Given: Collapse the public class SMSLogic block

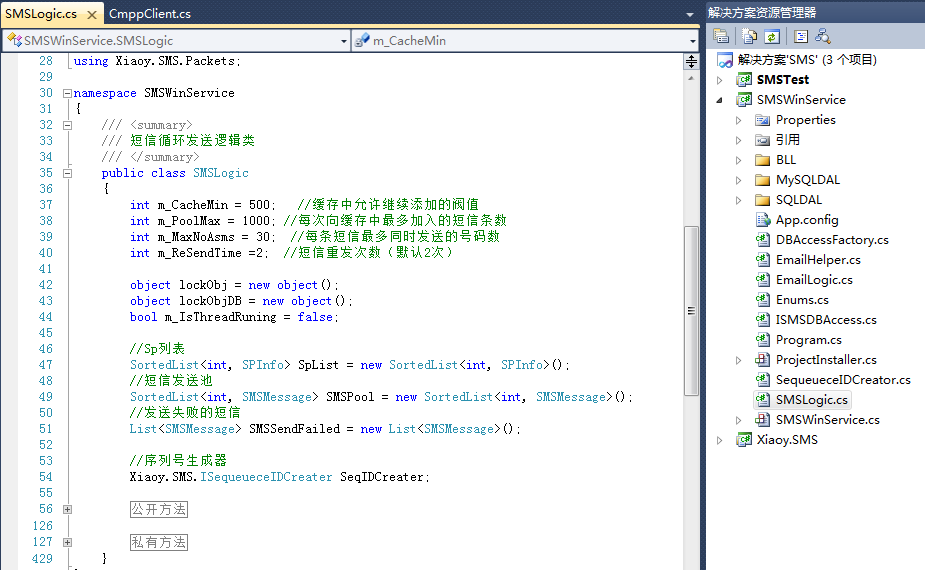Looking at the screenshot, I should pos(67,173).
